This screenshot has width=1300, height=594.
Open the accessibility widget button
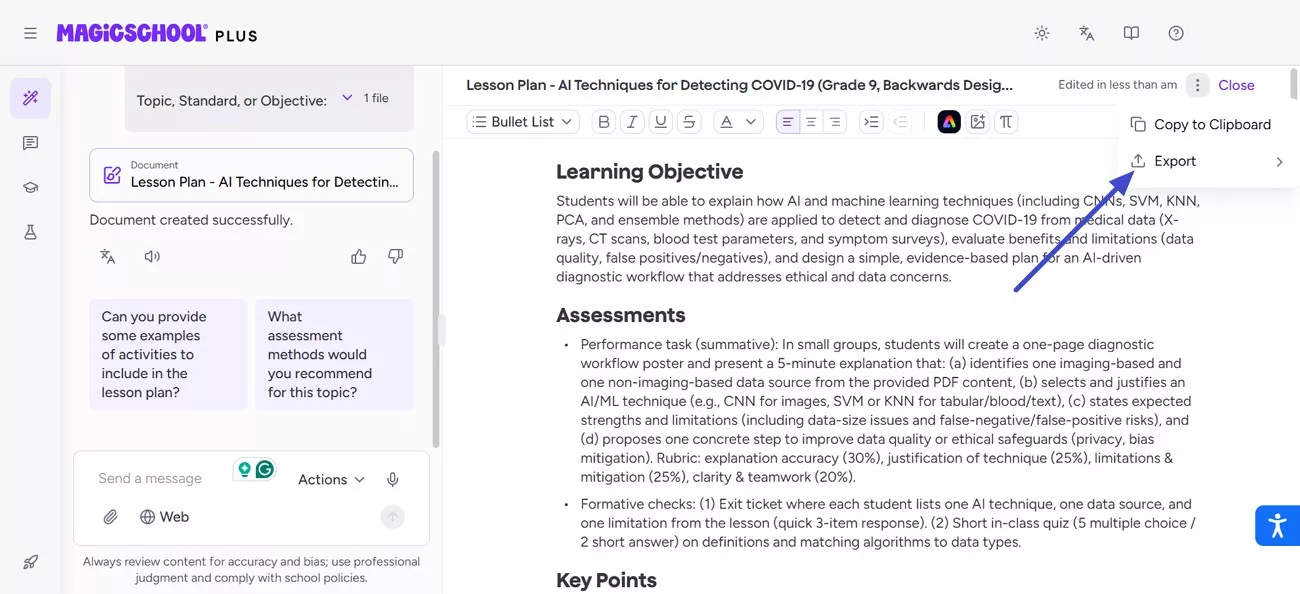click(1277, 525)
